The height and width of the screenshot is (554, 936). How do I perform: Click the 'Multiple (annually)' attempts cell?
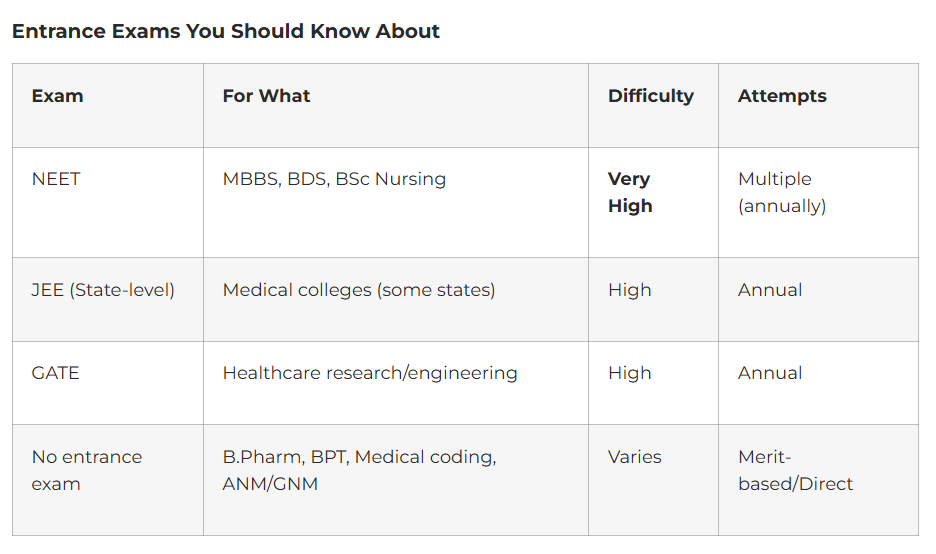coord(782,192)
